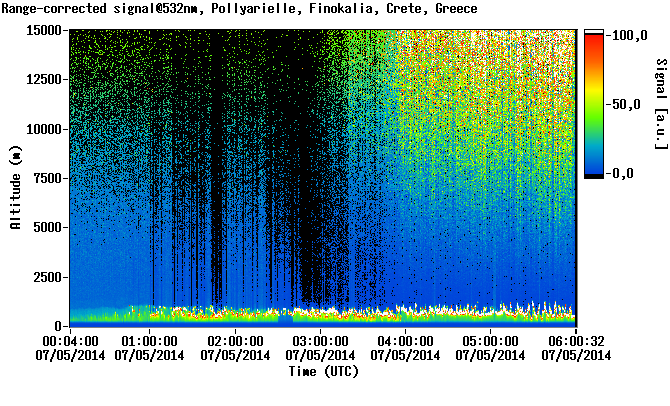670x406 pixels.
Task: Select the 04:00:00 time tick label
Action: click(x=409, y=341)
